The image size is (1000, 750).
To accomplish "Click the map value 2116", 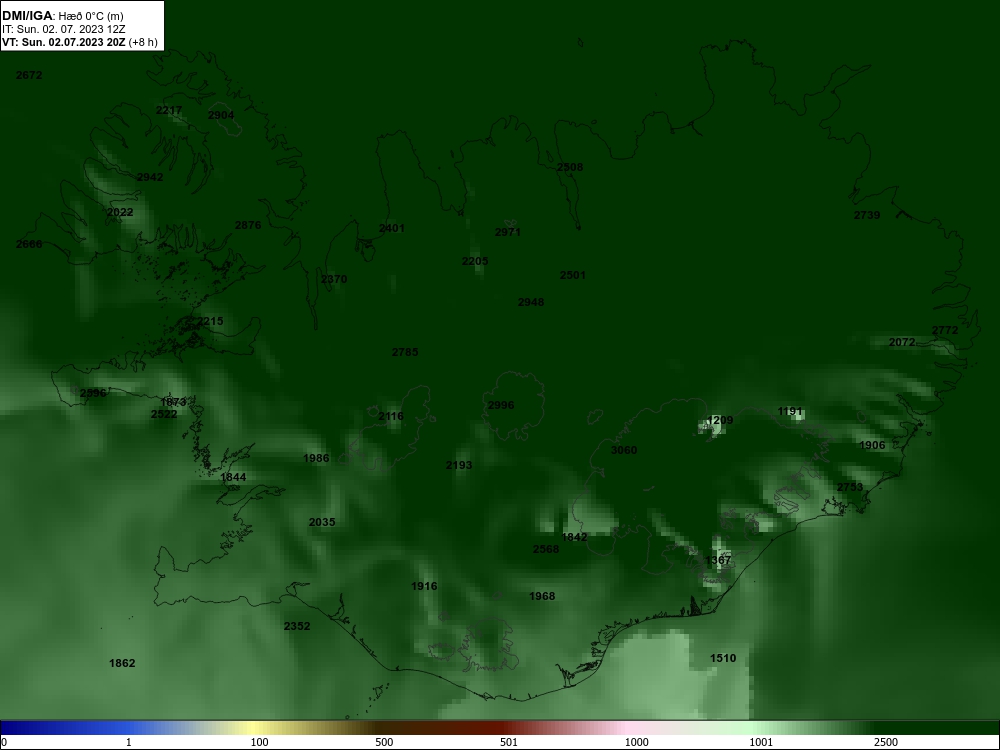I will [391, 416].
